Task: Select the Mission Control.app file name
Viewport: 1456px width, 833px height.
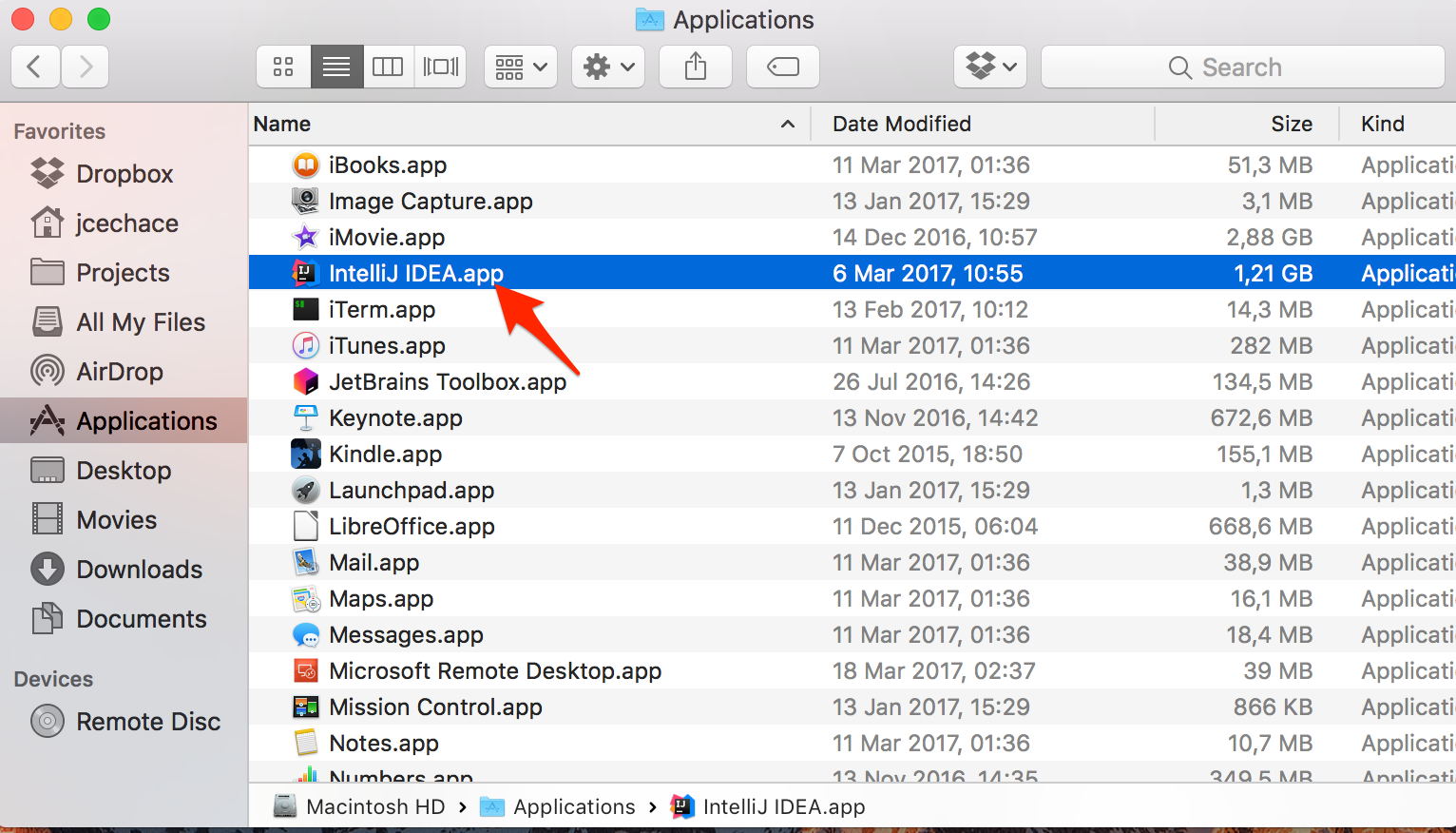Action: [435, 707]
